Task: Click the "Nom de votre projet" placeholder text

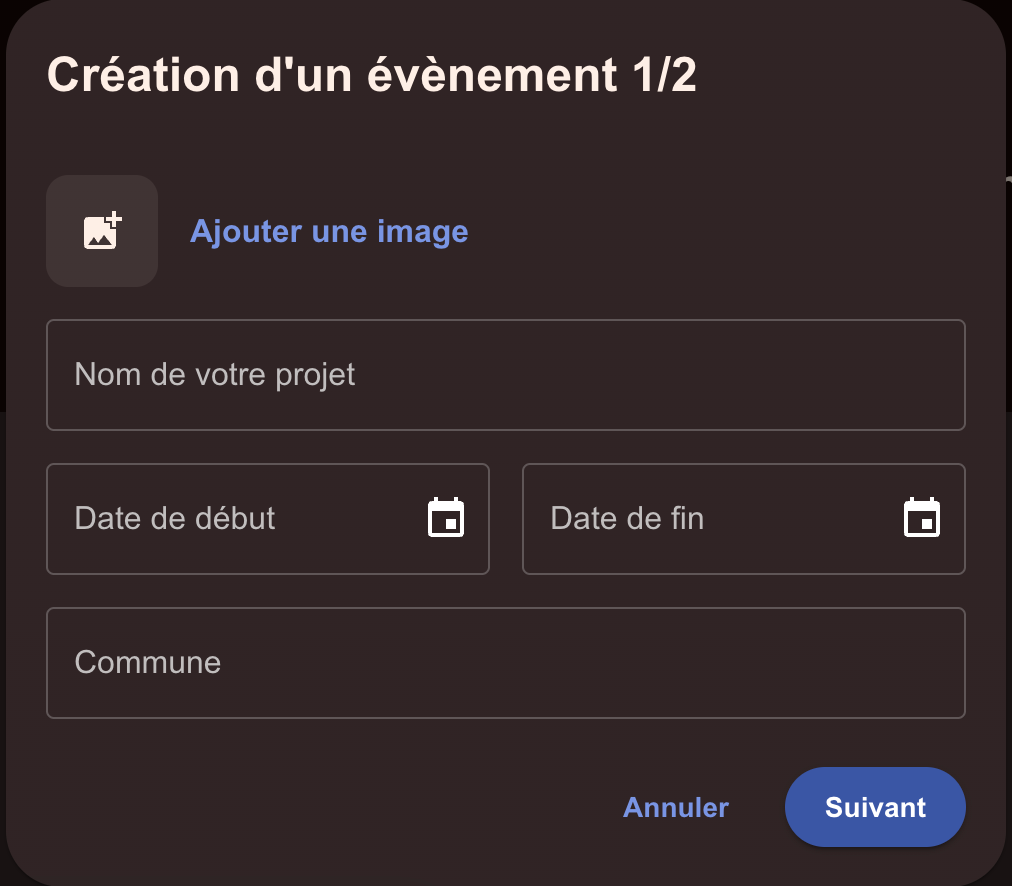Action: click(x=215, y=375)
